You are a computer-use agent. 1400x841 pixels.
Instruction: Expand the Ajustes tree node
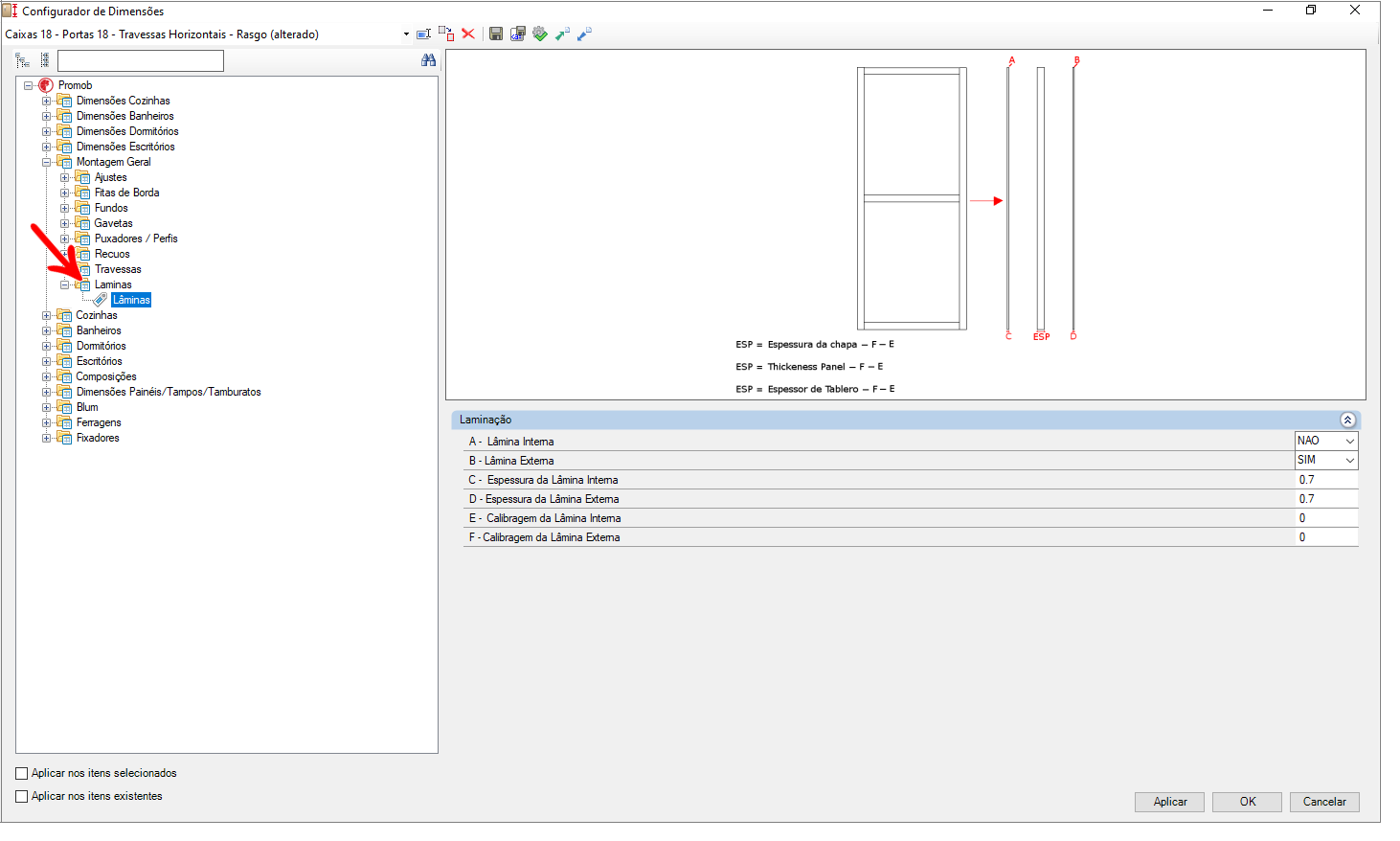[x=64, y=177]
